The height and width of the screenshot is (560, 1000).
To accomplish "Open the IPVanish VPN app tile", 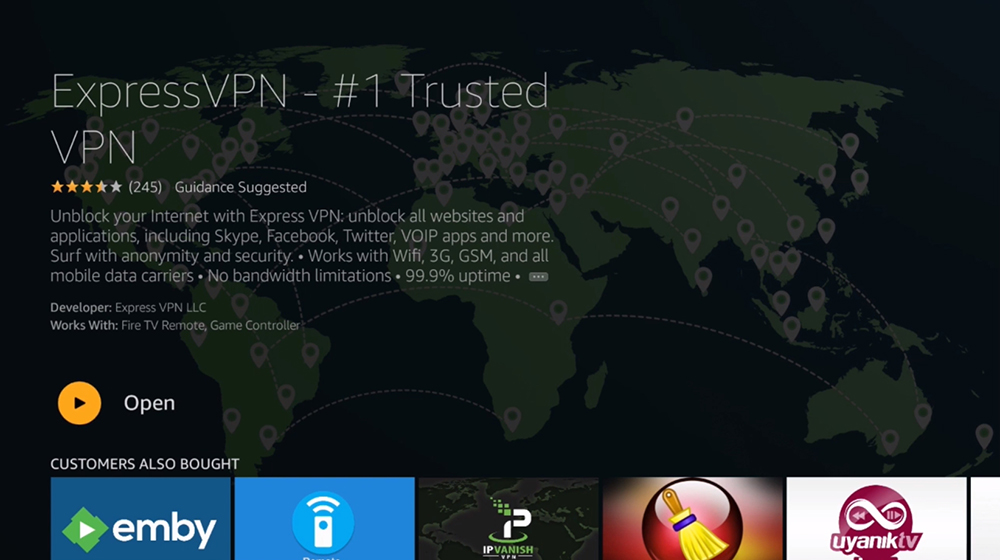I will point(508,519).
